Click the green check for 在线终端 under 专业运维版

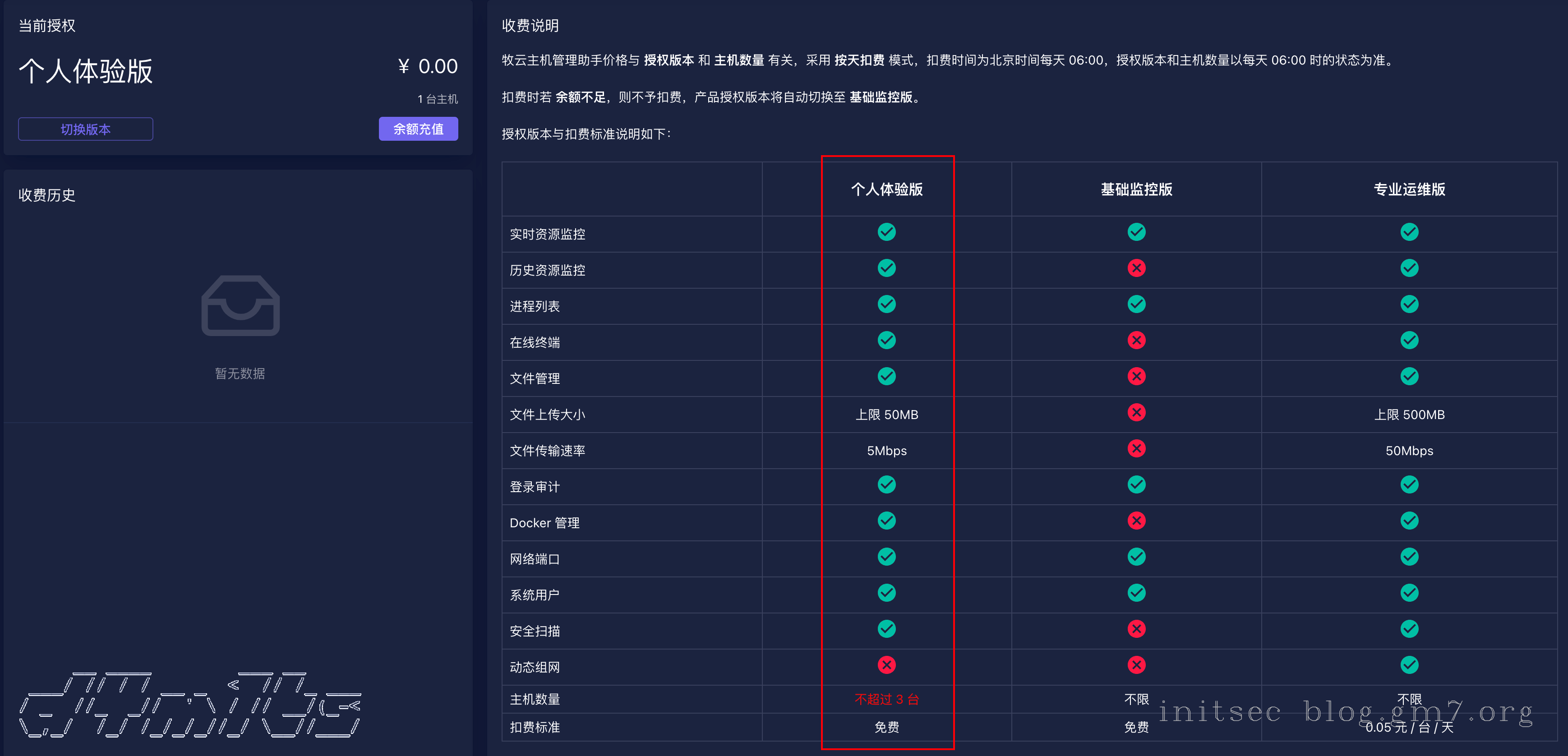[1409, 340]
